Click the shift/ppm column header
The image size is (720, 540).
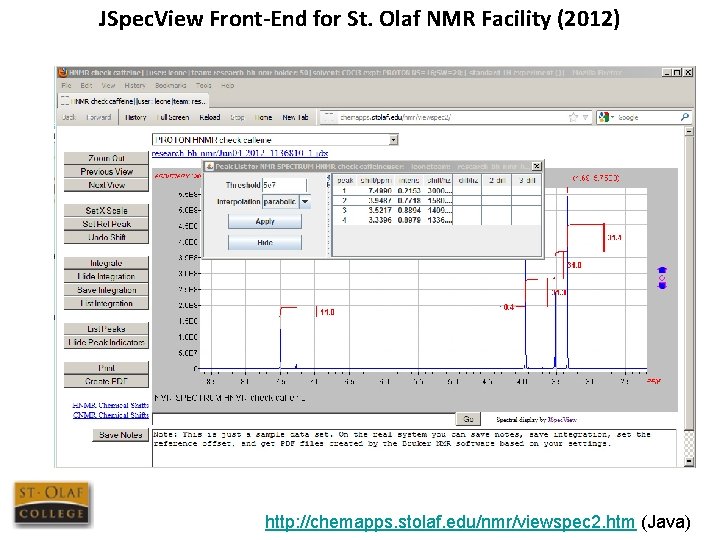pyautogui.click(x=375, y=180)
